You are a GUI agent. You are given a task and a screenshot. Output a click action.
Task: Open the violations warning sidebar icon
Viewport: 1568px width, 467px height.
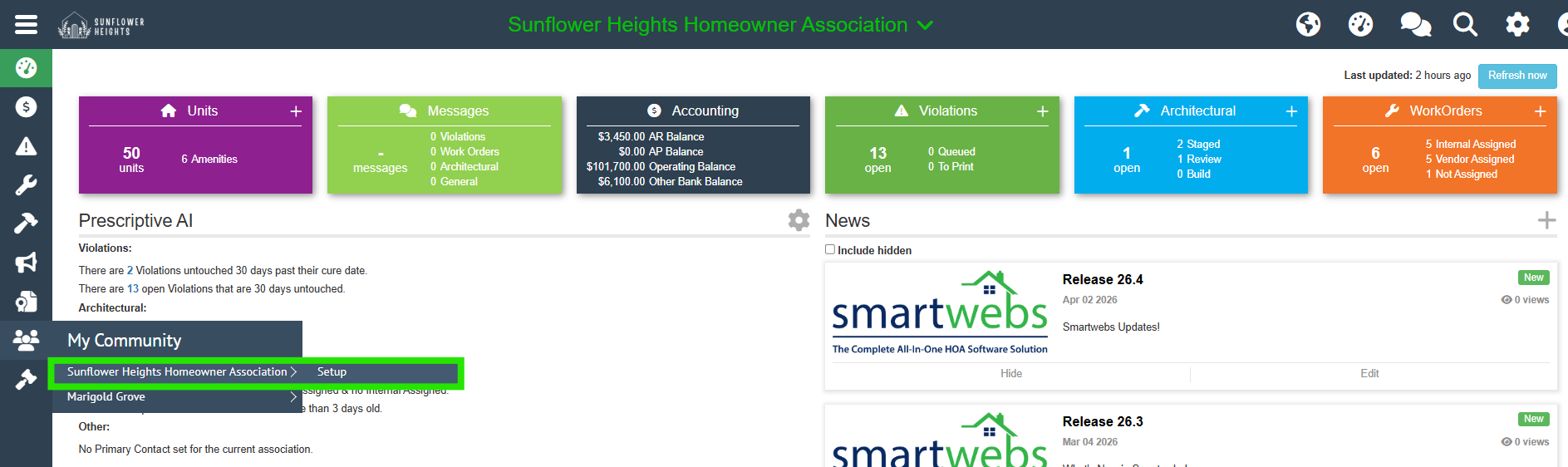[x=26, y=147]
